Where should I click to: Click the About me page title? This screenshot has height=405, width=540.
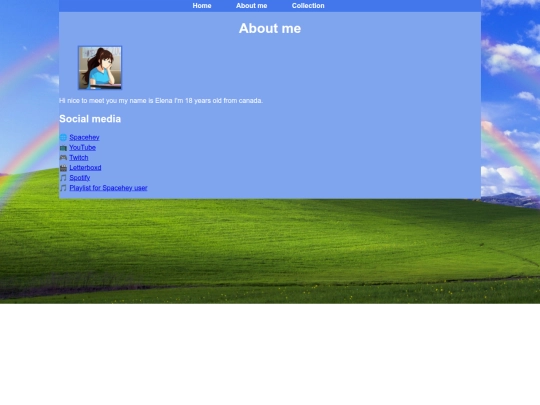pyautogui.click(x=270, y=28)
